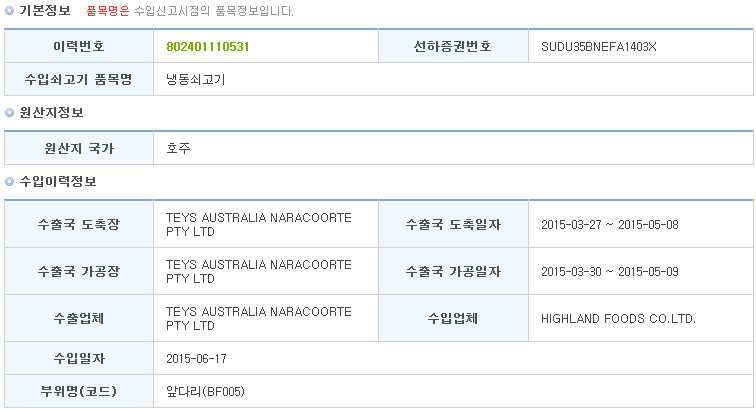The width and height of the screenshot is (756, 410).
Task: Click the red 품목명은 notice text
Action: pyautogui.click(x=108, y=11)
